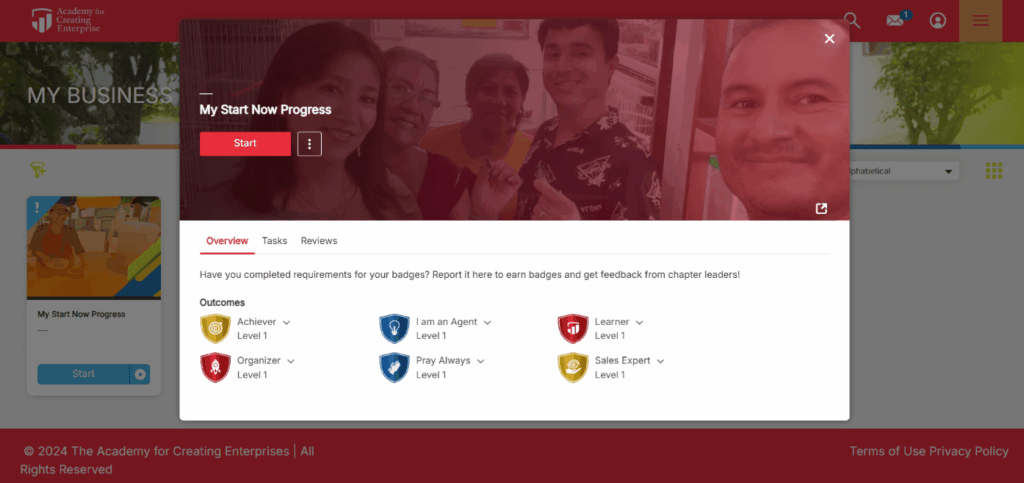Switch to the Reviews tab
1024x483 pixels.
click(319, 241)
